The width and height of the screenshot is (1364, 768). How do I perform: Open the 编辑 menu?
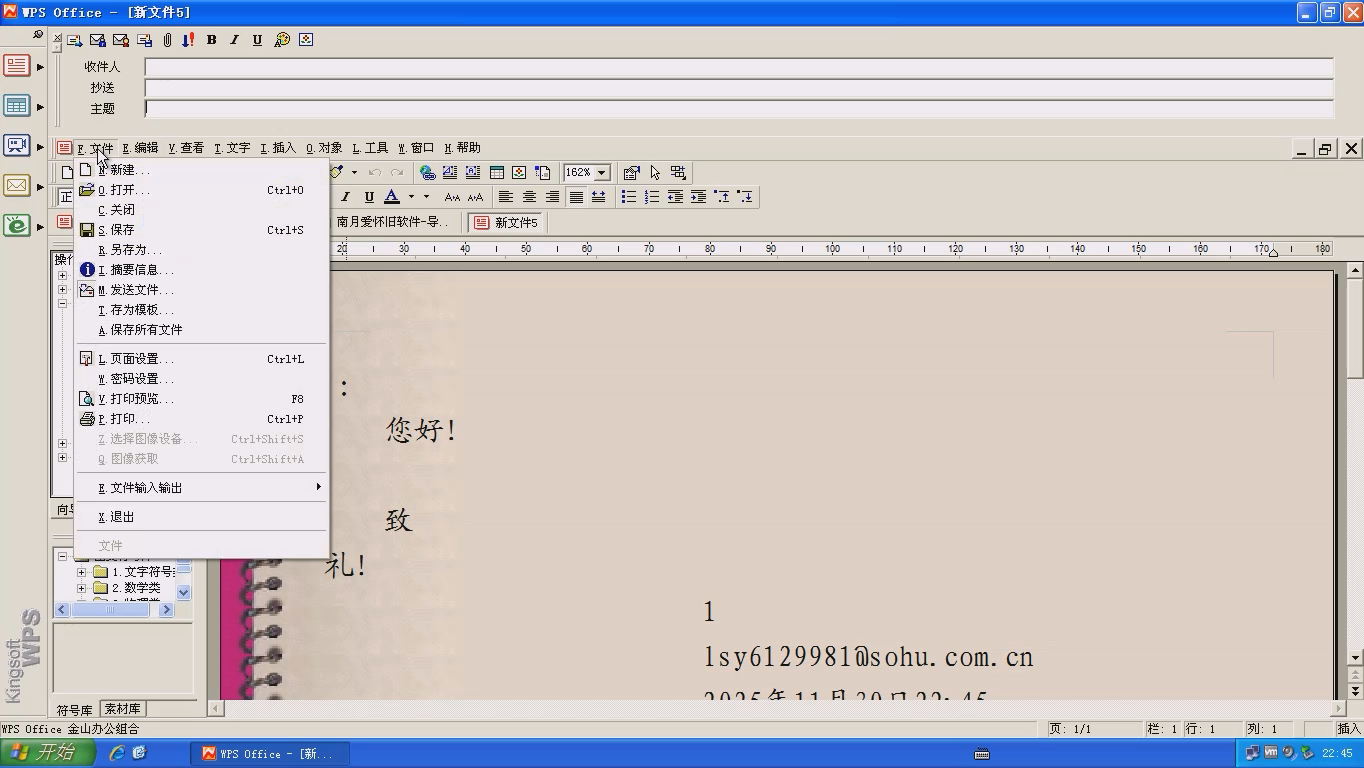coord(140,148)
